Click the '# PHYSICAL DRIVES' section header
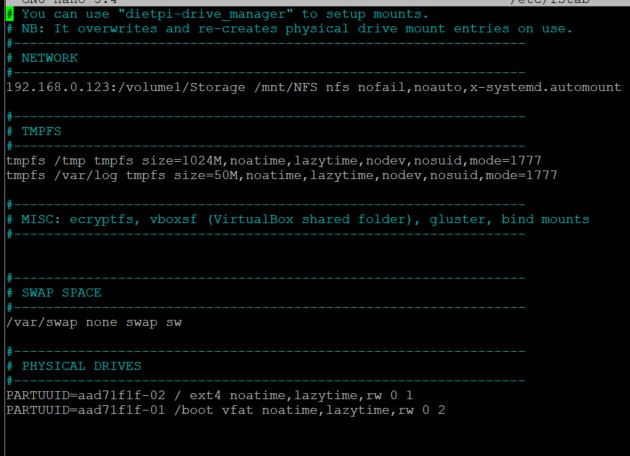630x456 pixels. (x=74, y=366)
